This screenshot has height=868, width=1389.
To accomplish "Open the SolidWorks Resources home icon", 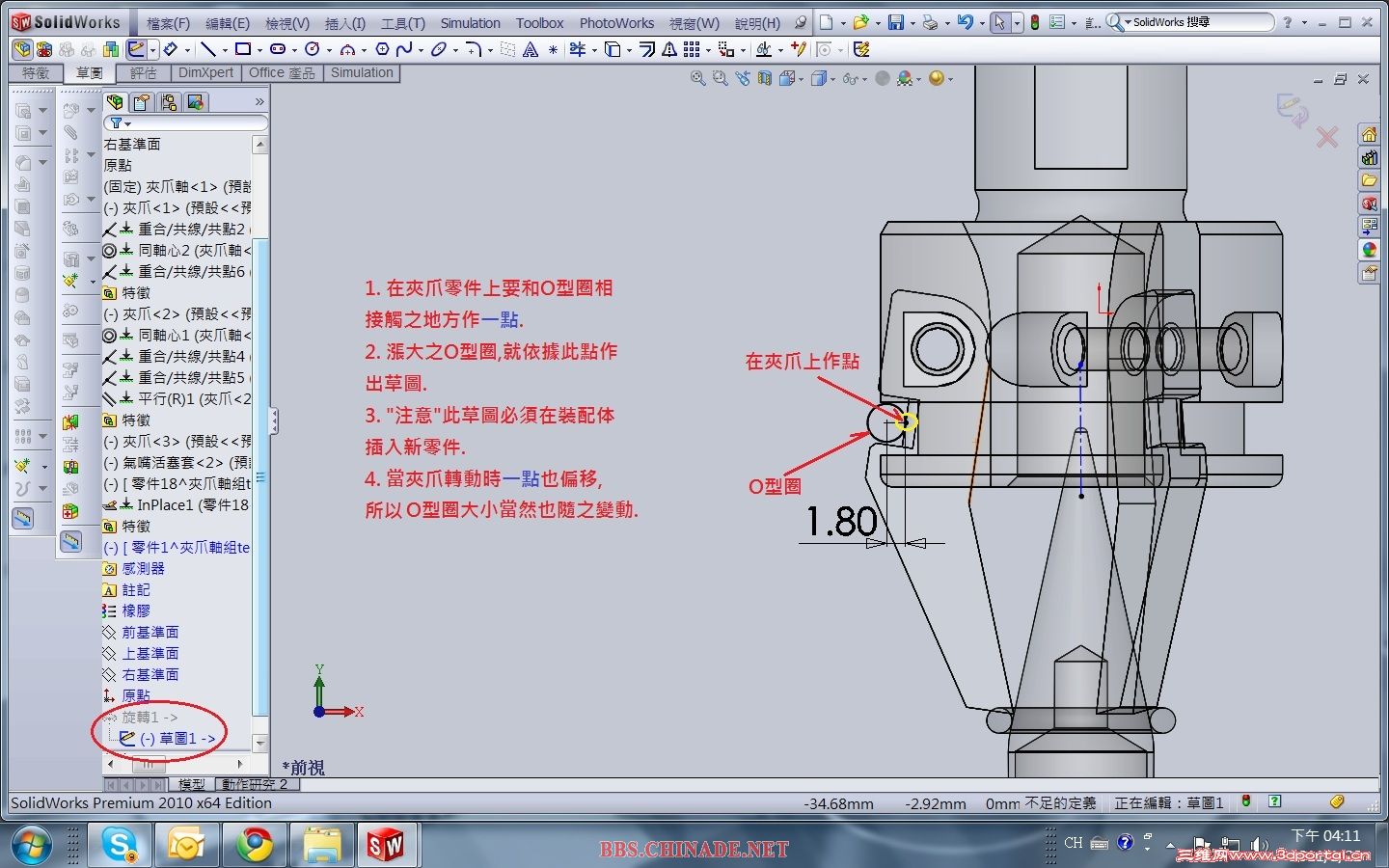I will 1369,134.
